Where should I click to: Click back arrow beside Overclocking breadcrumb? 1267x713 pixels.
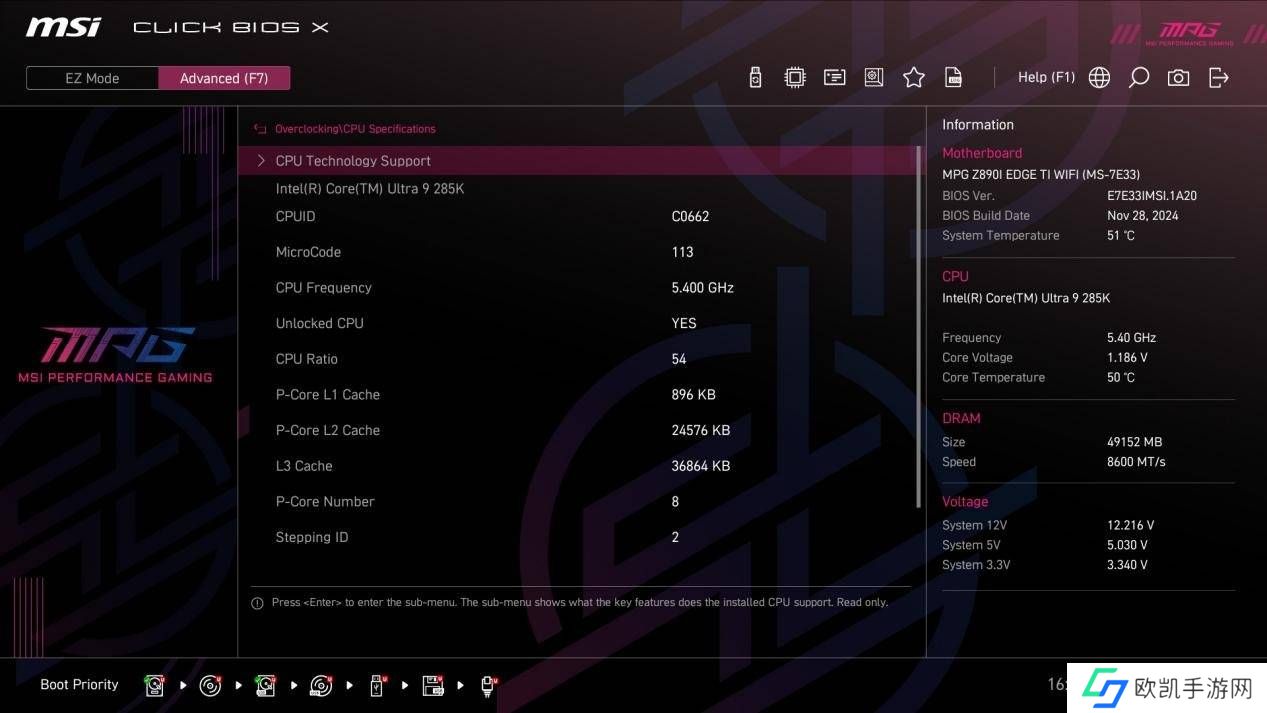point(260,129)
